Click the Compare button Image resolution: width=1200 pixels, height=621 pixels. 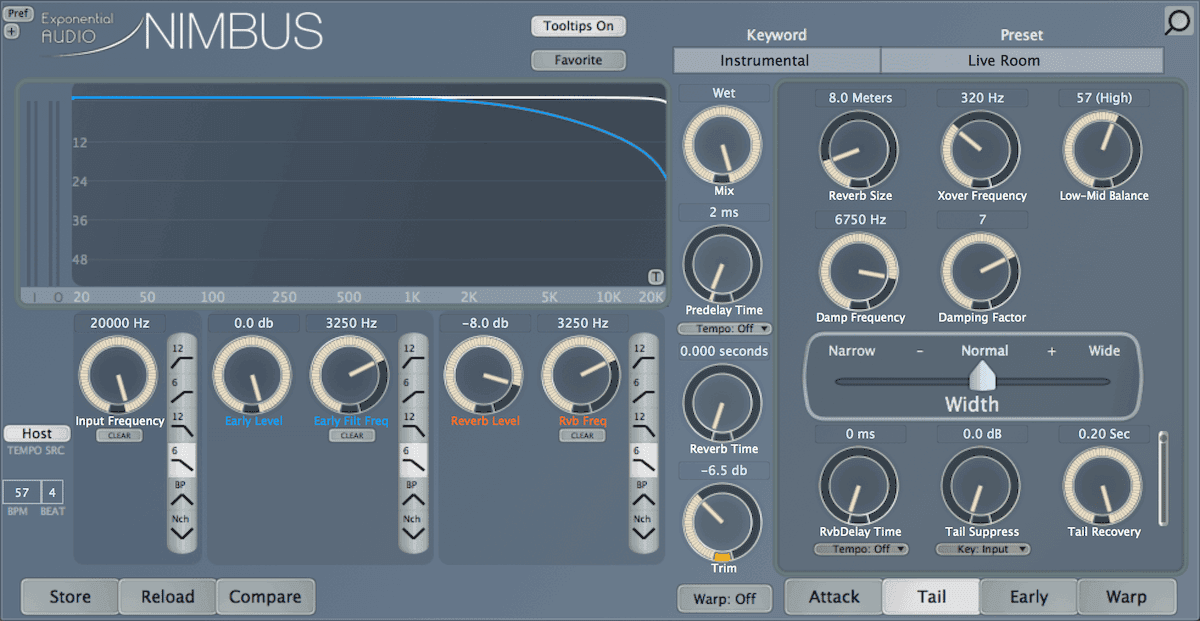click(265, 597)
